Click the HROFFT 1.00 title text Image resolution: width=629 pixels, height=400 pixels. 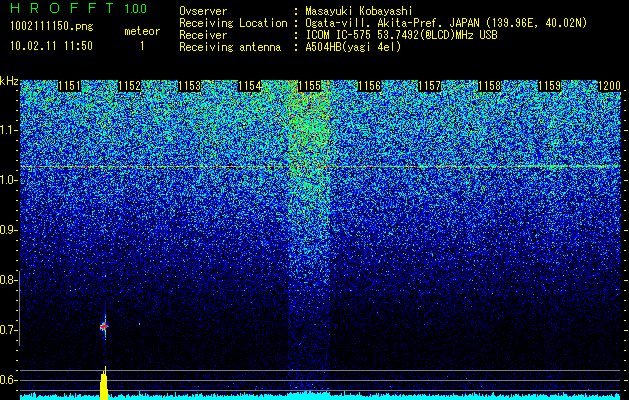click(78, 8)
